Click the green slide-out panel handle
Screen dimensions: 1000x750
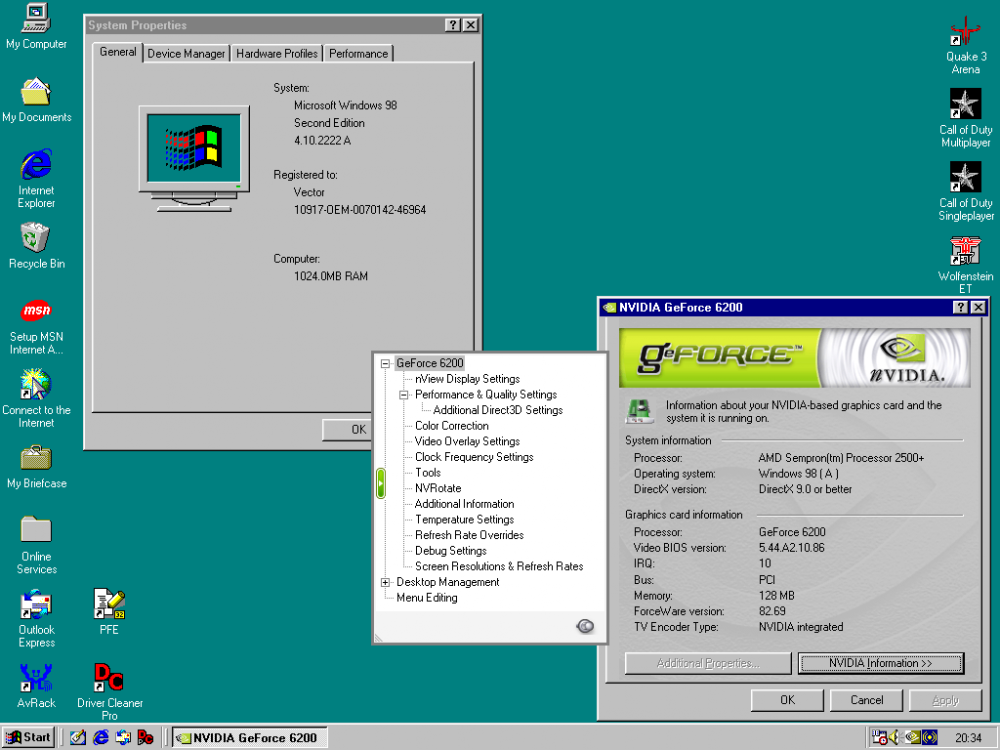coord(381,483)
